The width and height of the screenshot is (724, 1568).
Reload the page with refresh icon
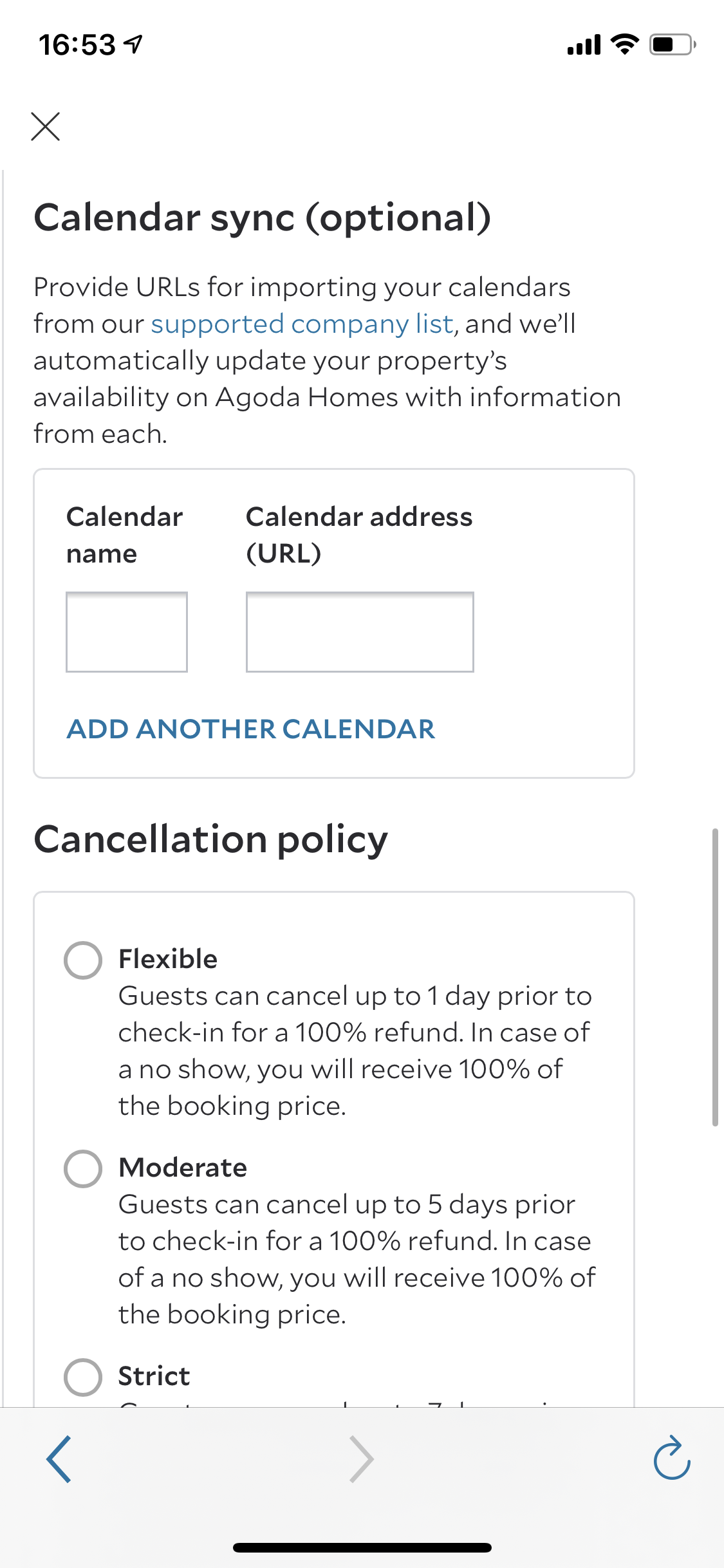point(671,1459)
